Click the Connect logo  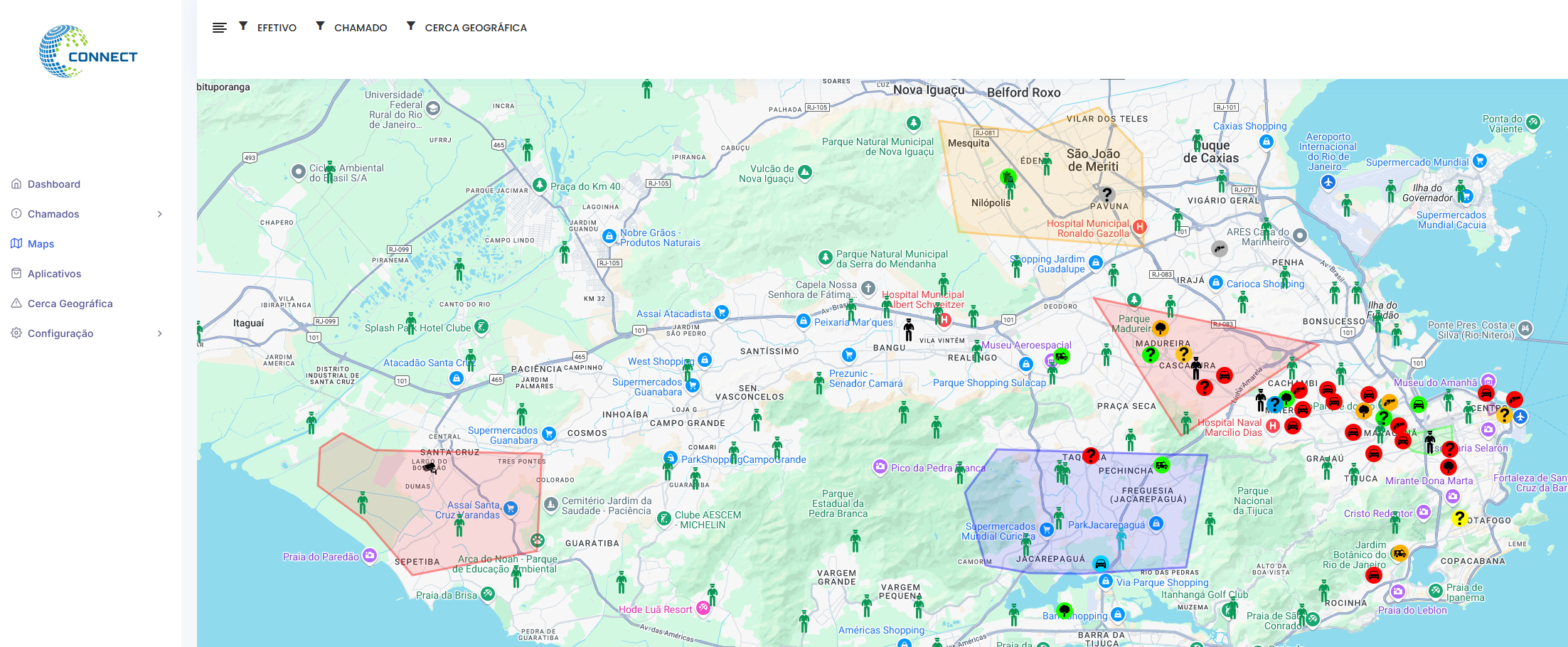click(x=88, y=51)
